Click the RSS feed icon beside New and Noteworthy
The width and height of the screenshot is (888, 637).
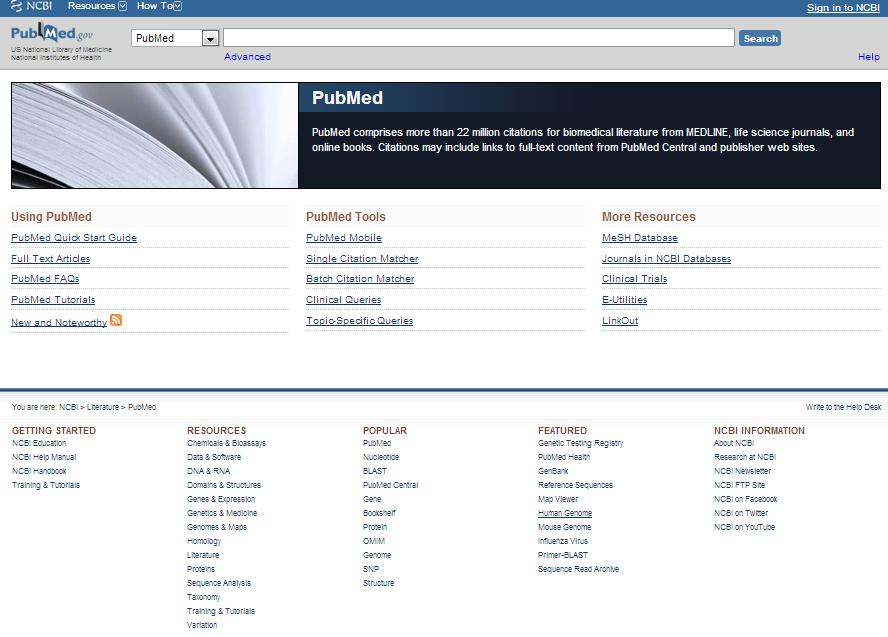[x=116, y=320]
